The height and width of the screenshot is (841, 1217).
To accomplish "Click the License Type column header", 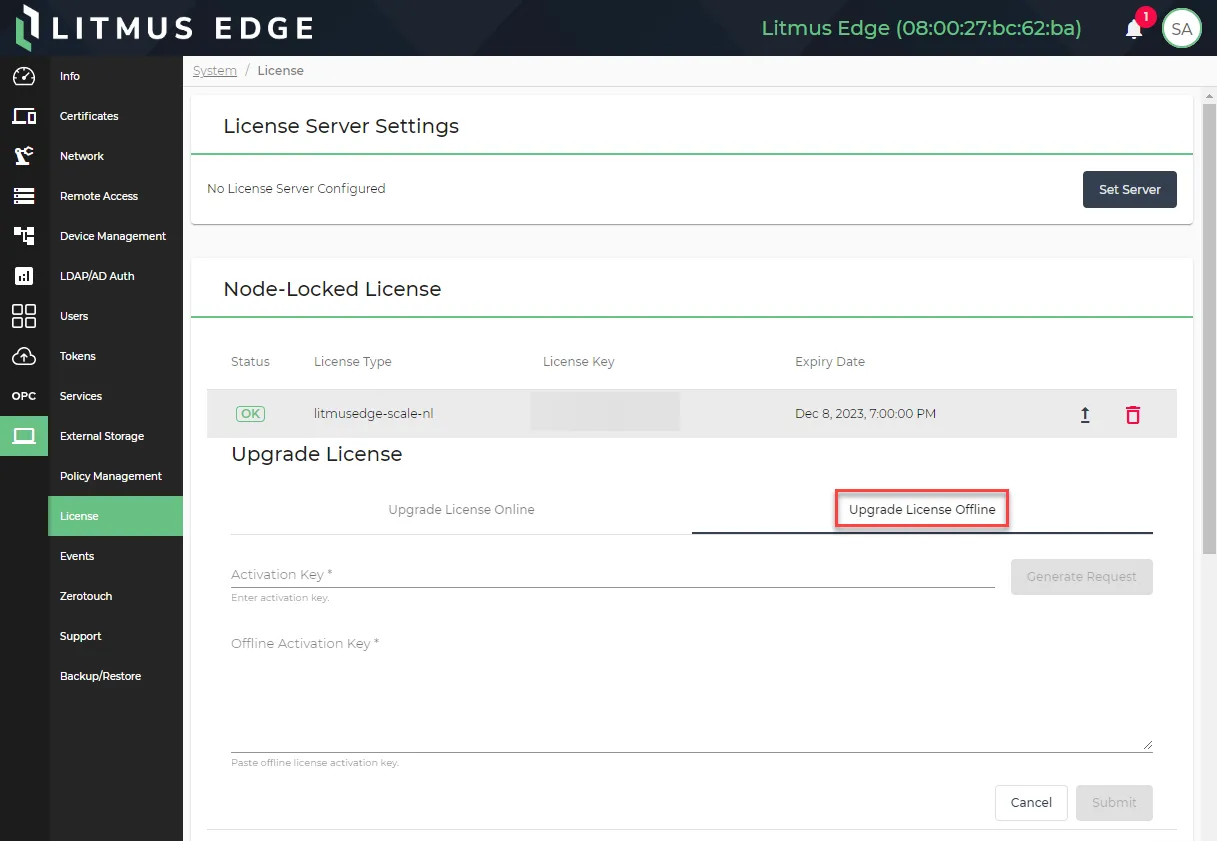I will [353, 362].
